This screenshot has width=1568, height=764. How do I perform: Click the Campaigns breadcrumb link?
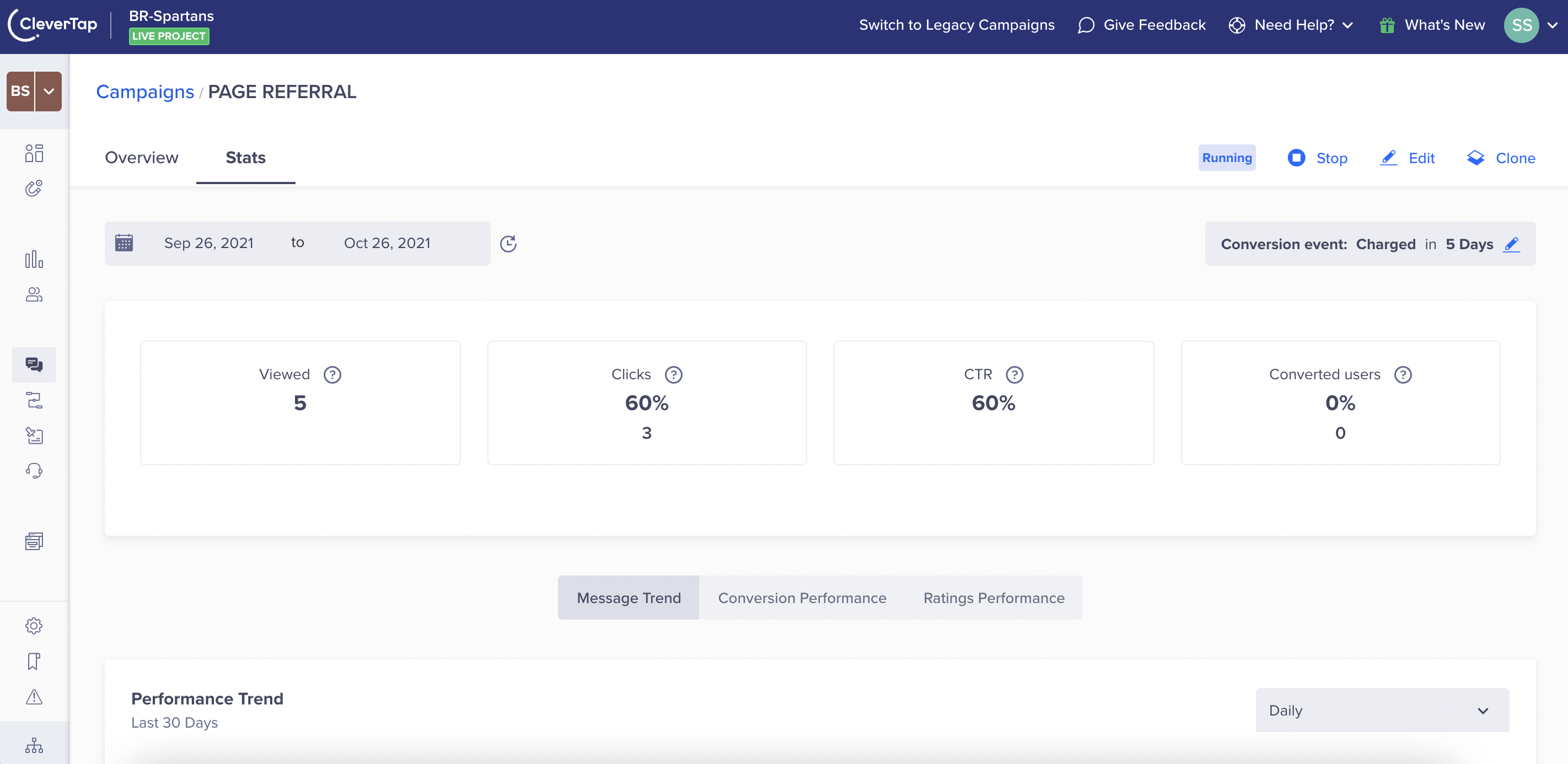click(145, 92)
